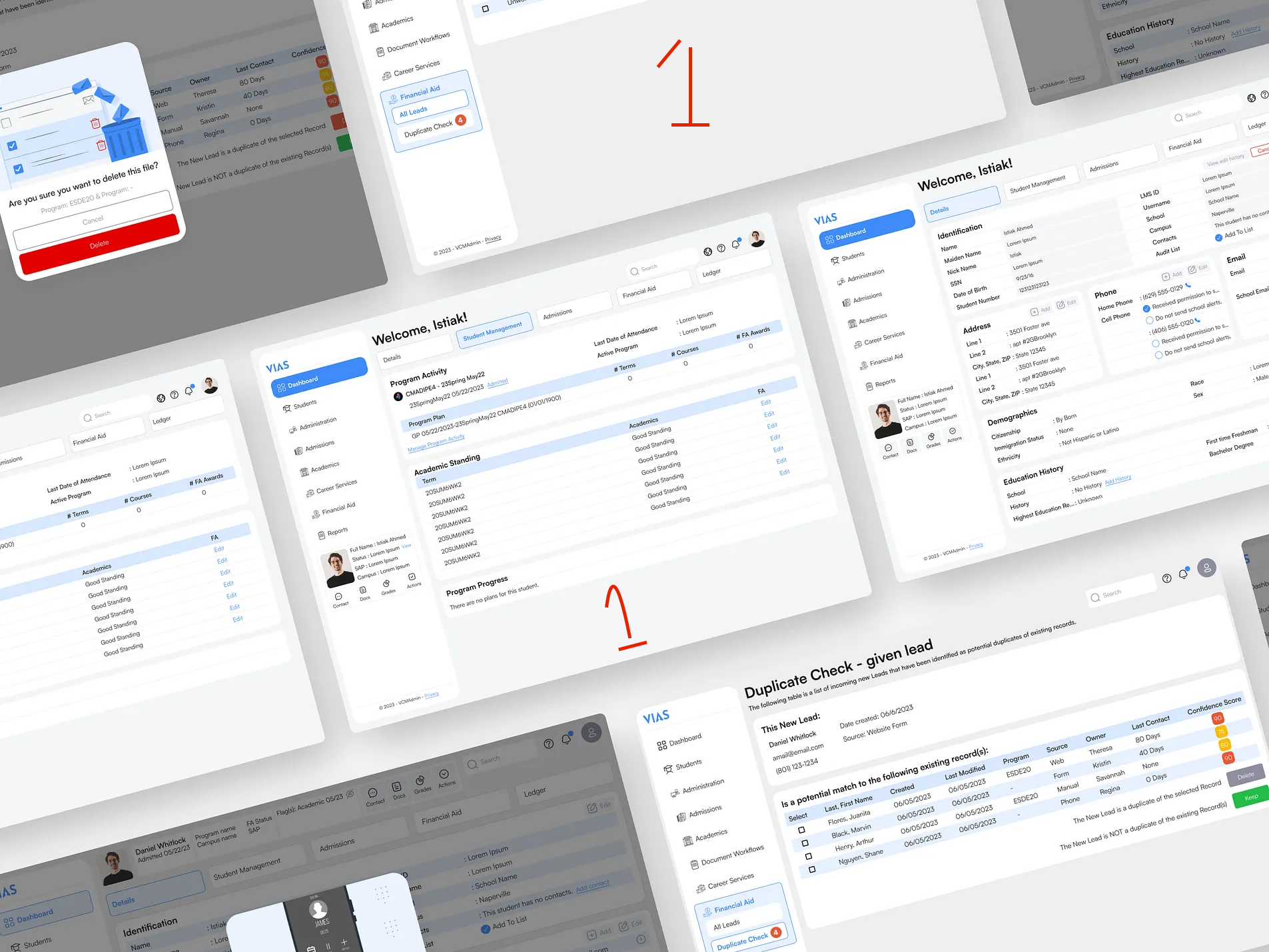
Task: Tap call icon beside (629) 555-0129
Action: 1188,286
